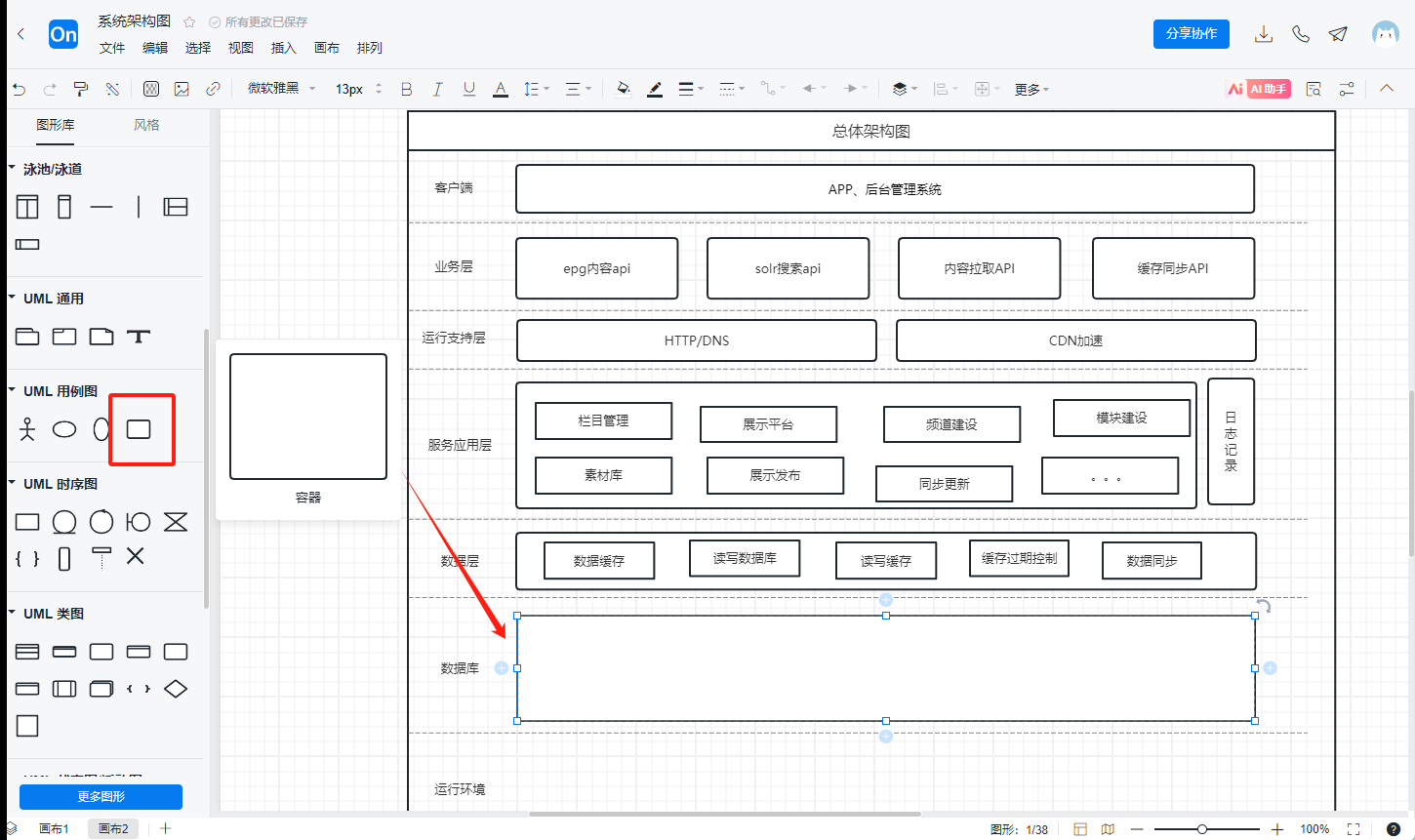The width and height of the screenshot is (1415, 840).
Task: Toggle italic text formatting
Action: point(438,89)
